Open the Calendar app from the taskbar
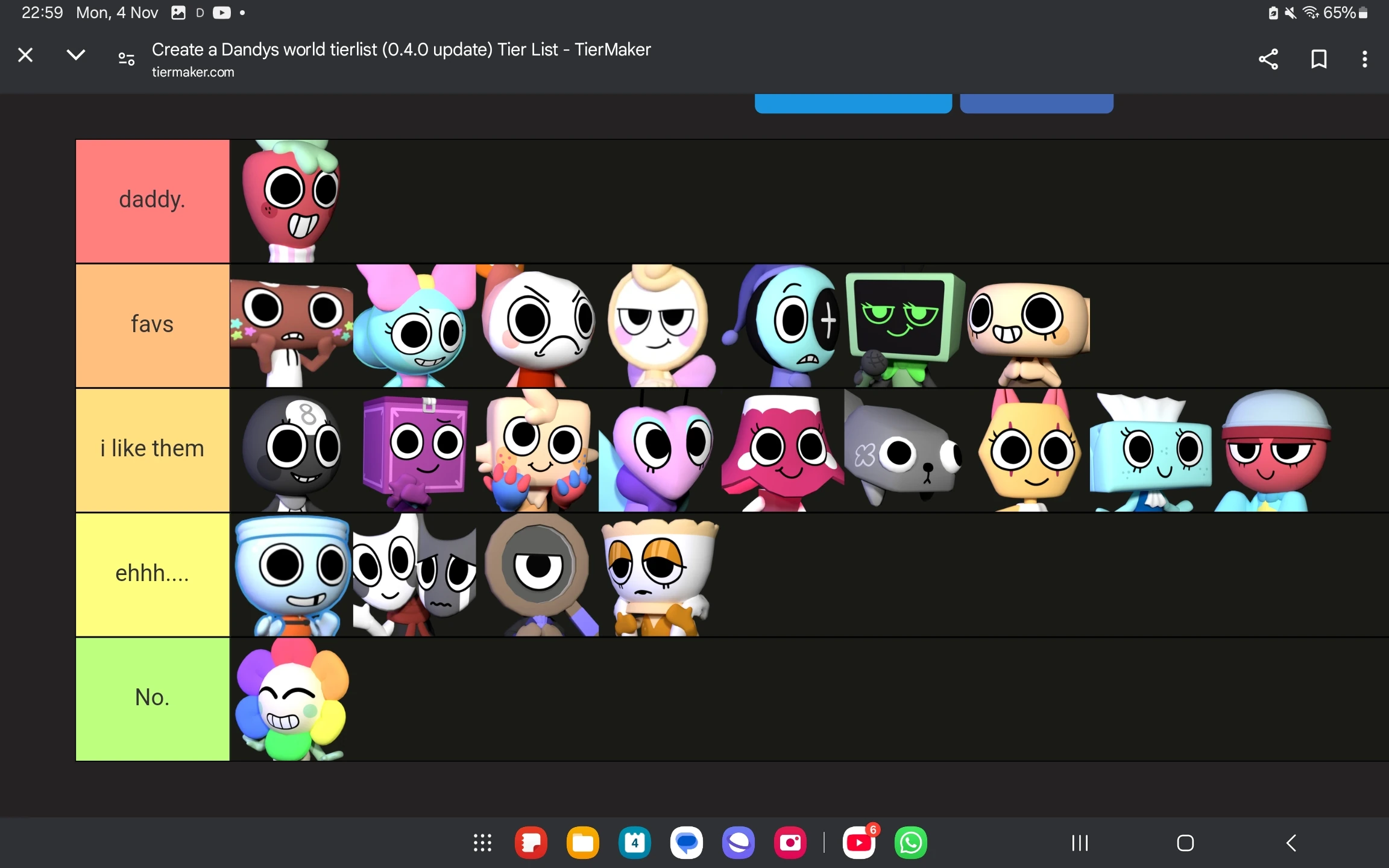Viewport: 1389px width, 868px height. point(634,843)
